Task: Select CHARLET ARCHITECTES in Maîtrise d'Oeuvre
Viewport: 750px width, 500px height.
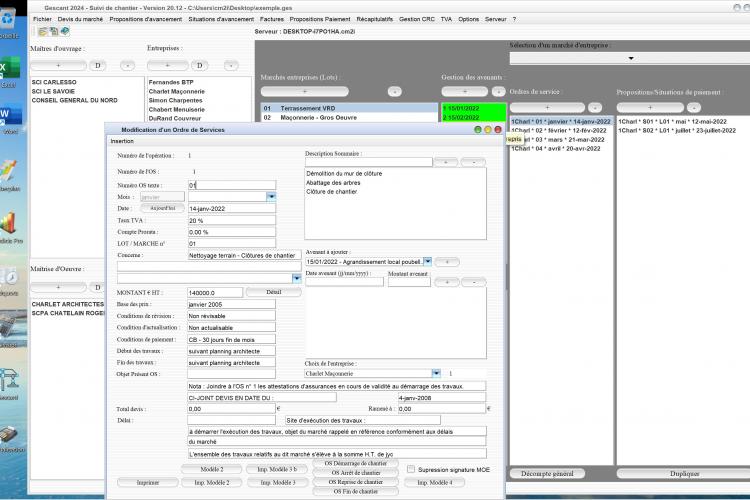Action: click(67, 304)
